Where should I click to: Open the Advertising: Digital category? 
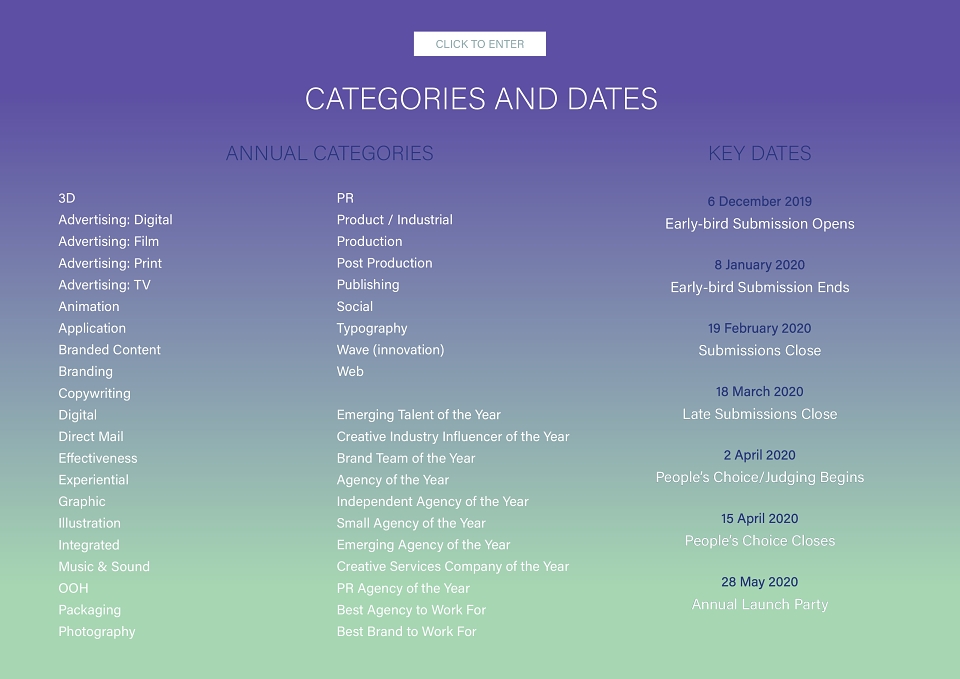[115, 220]
